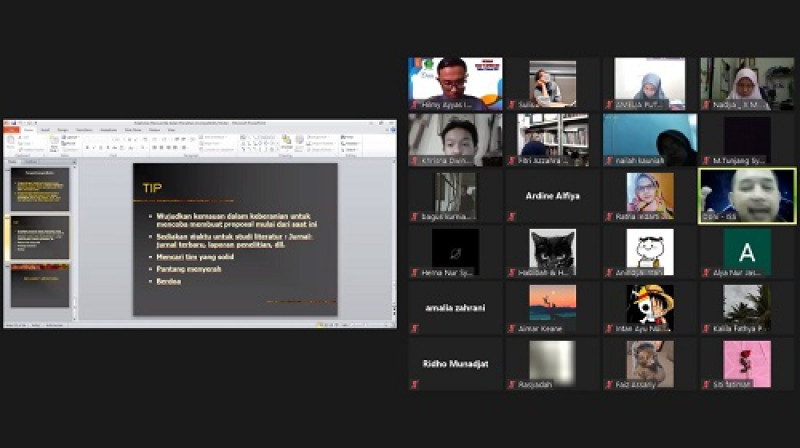The width and height of the screenshot is (800, 448).
Task: Switch to the Transitions ribbon tab
Action: (x=83, y=129)
